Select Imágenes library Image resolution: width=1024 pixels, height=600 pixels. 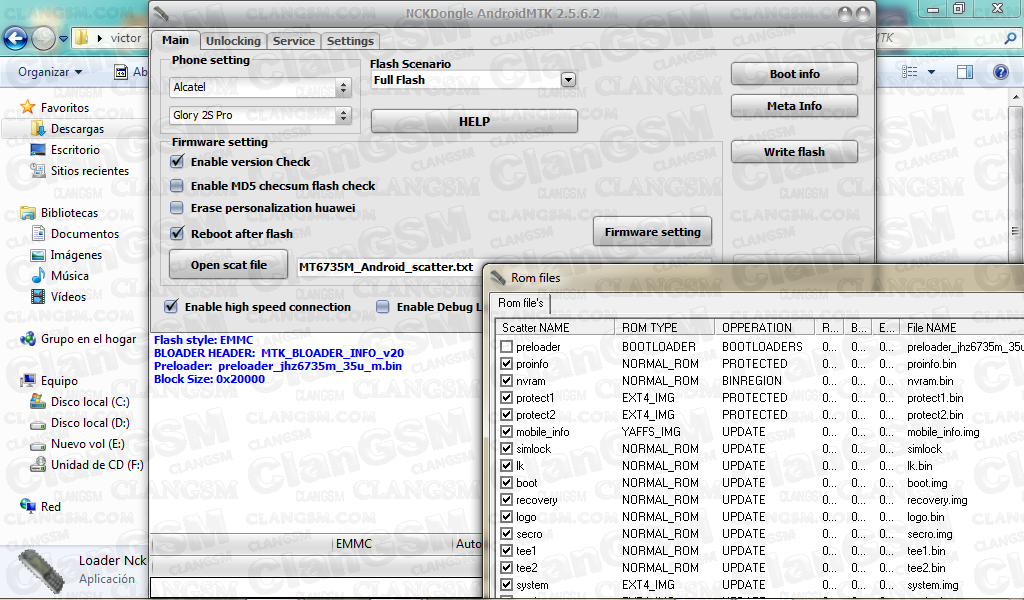tap(76, 255)
